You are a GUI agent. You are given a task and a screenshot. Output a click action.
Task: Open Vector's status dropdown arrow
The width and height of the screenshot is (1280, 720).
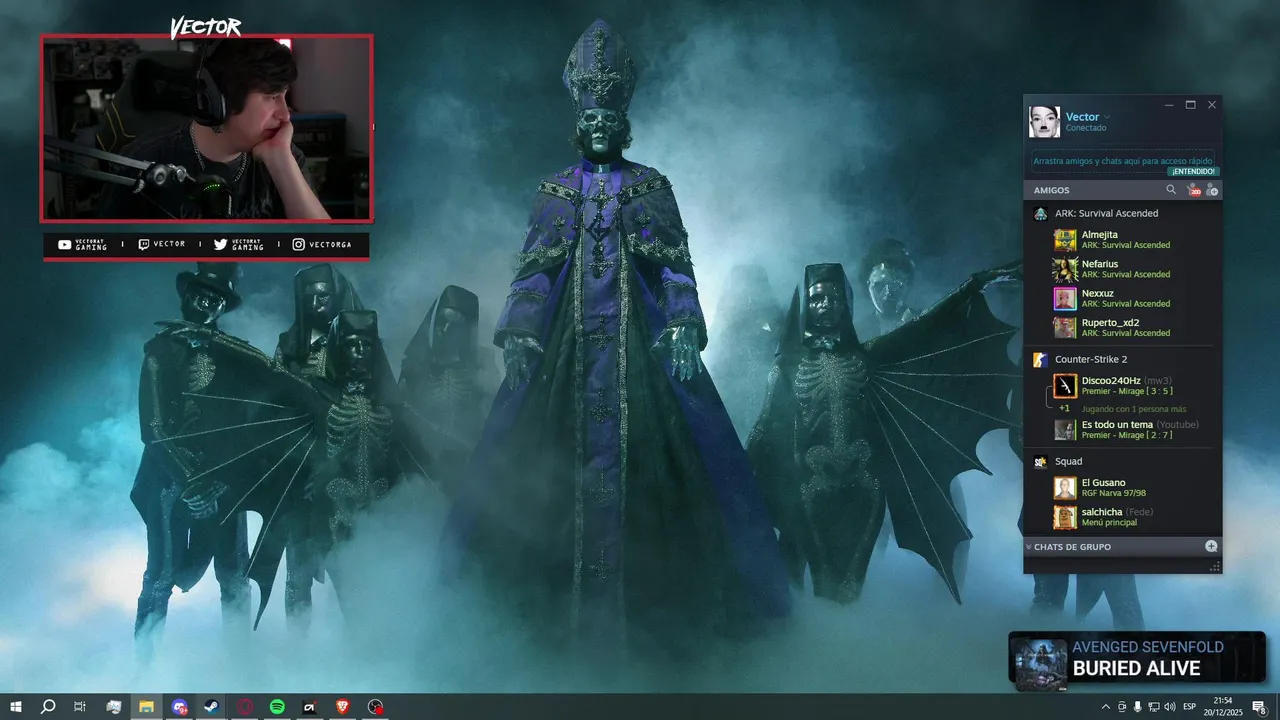click(1107, 117)
